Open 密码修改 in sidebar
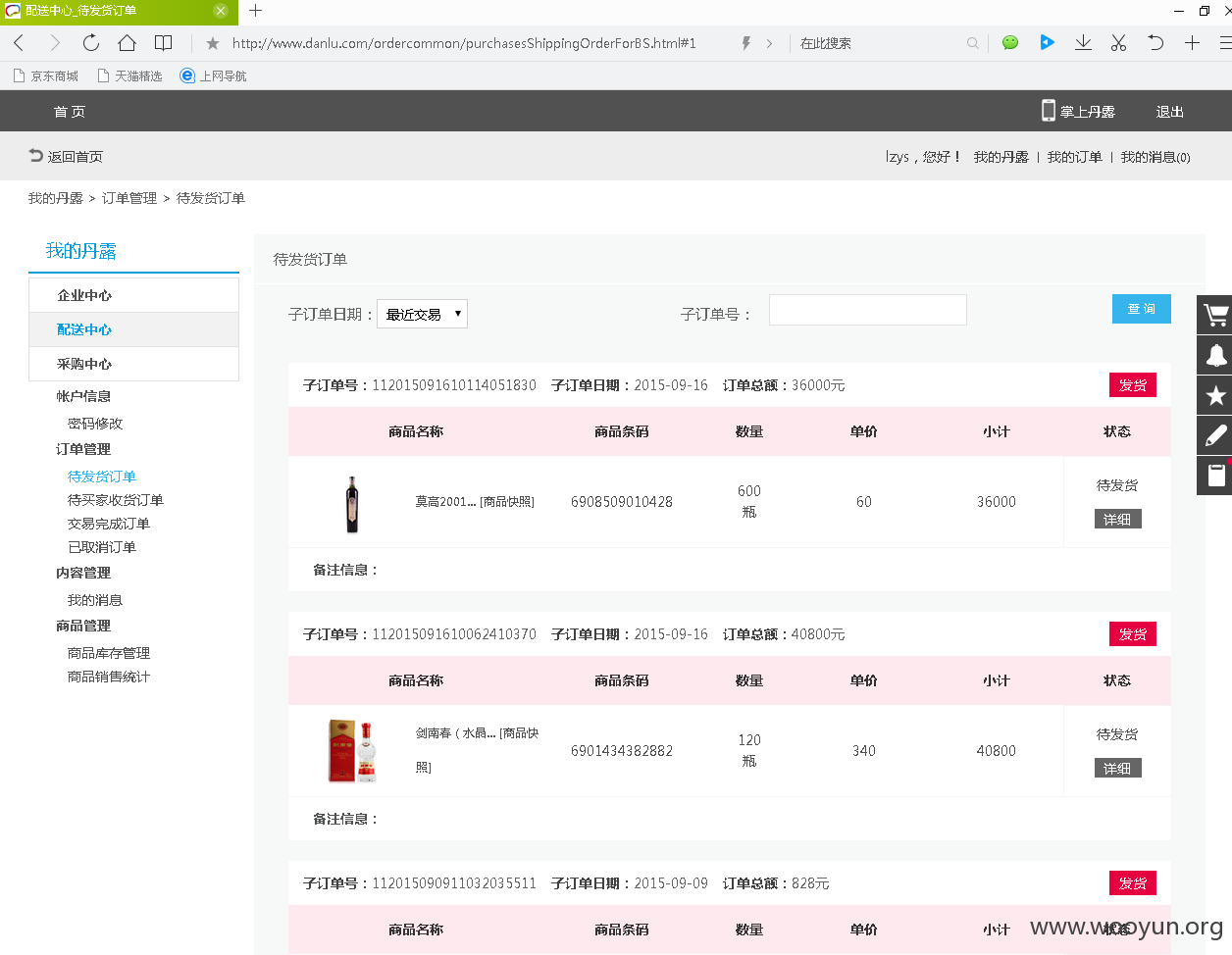 [x=95, y=424]
